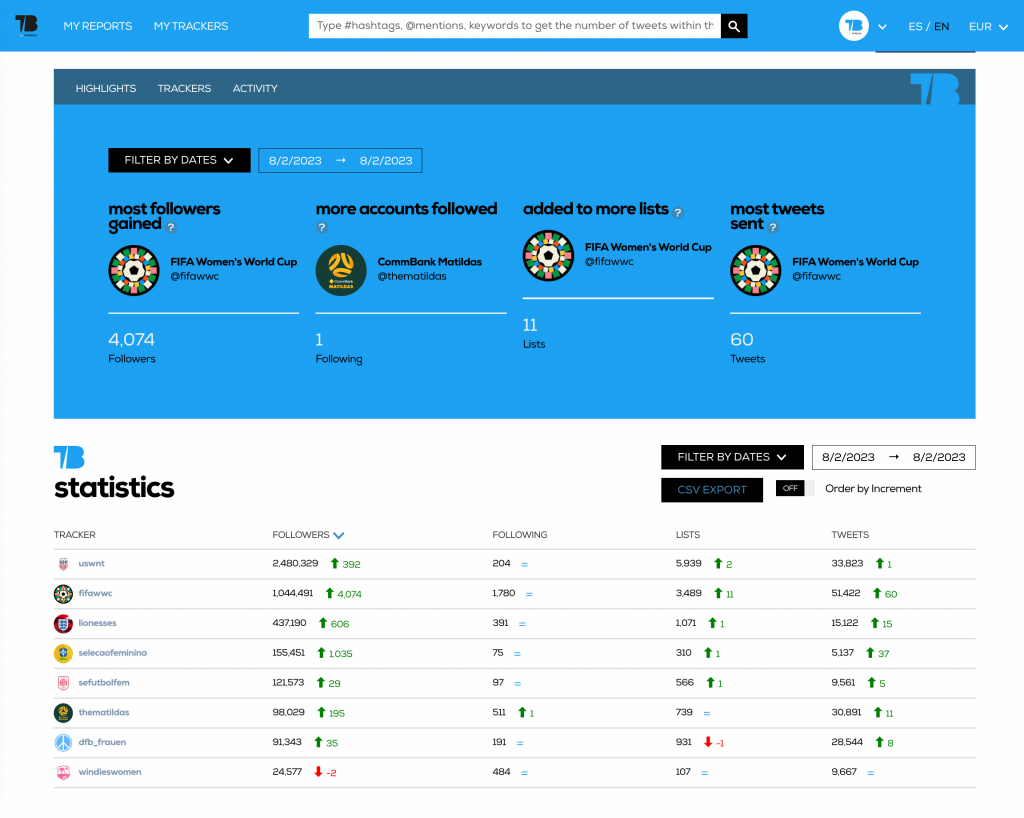Open My Reports from the top menu
Viewport: 1024px width, 818px height.
point(97,26)
